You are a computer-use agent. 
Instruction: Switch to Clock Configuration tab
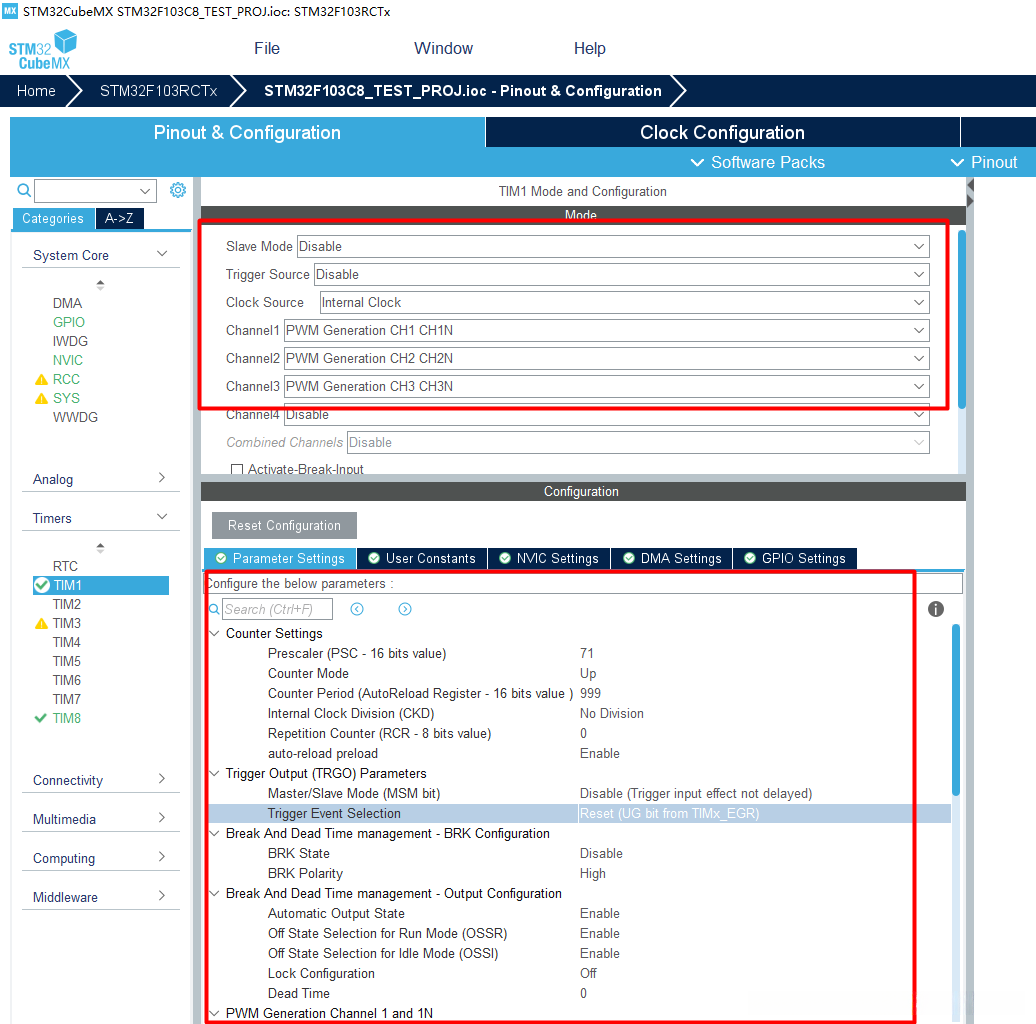pos(722,132)
